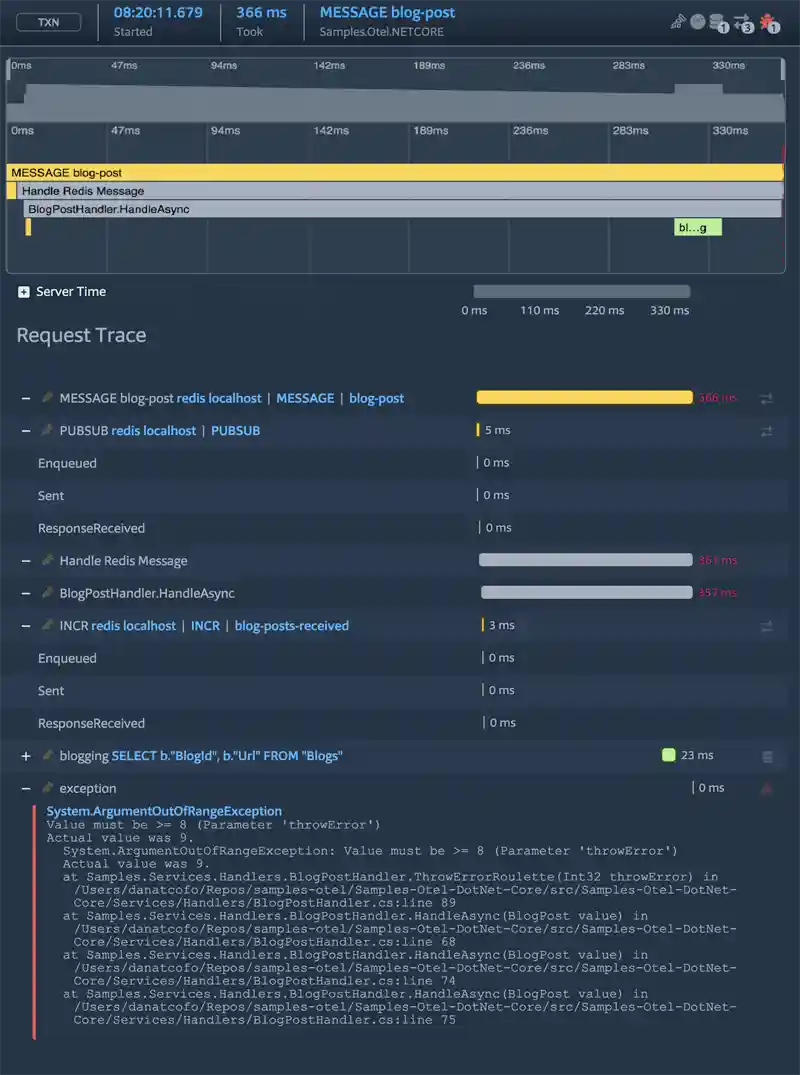Click the database icon on the blogging SELECT row
The image size is (800, 1075).
pyautogui.click(x=767, y=757)
